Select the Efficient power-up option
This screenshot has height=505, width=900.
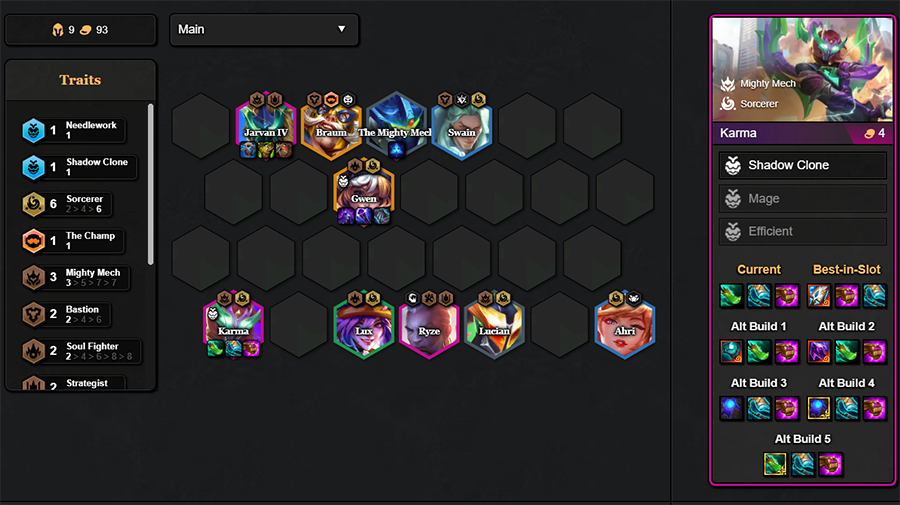[802, 231]
